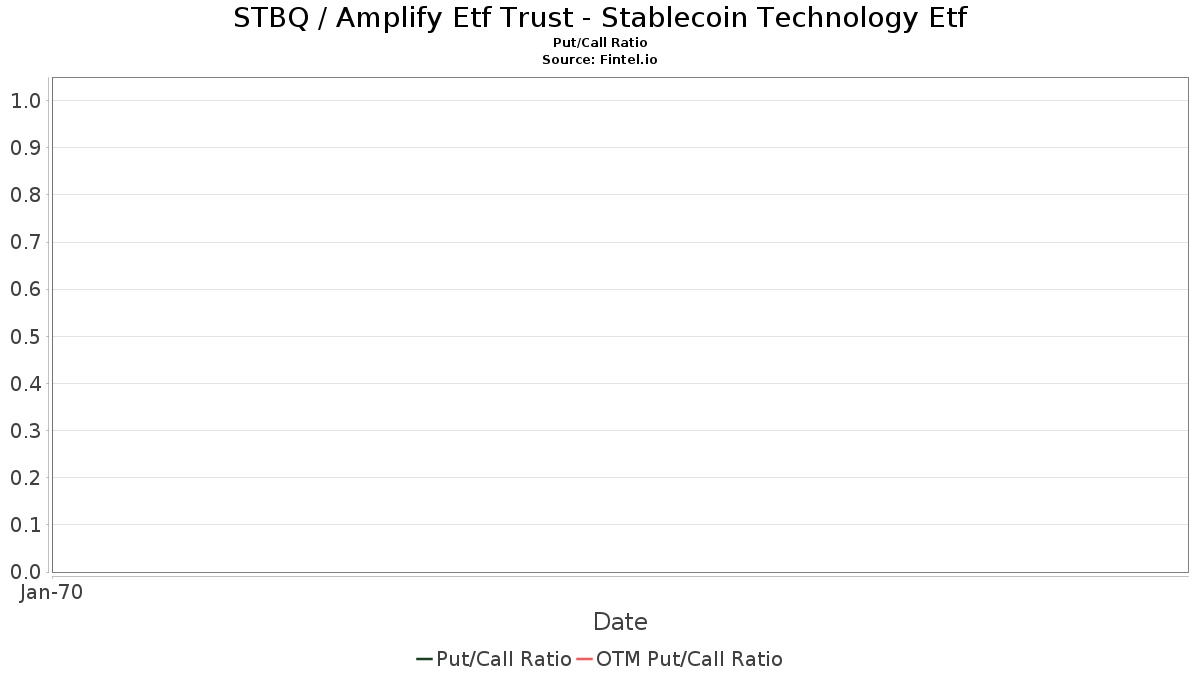
Task: Click the Jan-70 x-axis tick label
Action: [x=51, y=592]
